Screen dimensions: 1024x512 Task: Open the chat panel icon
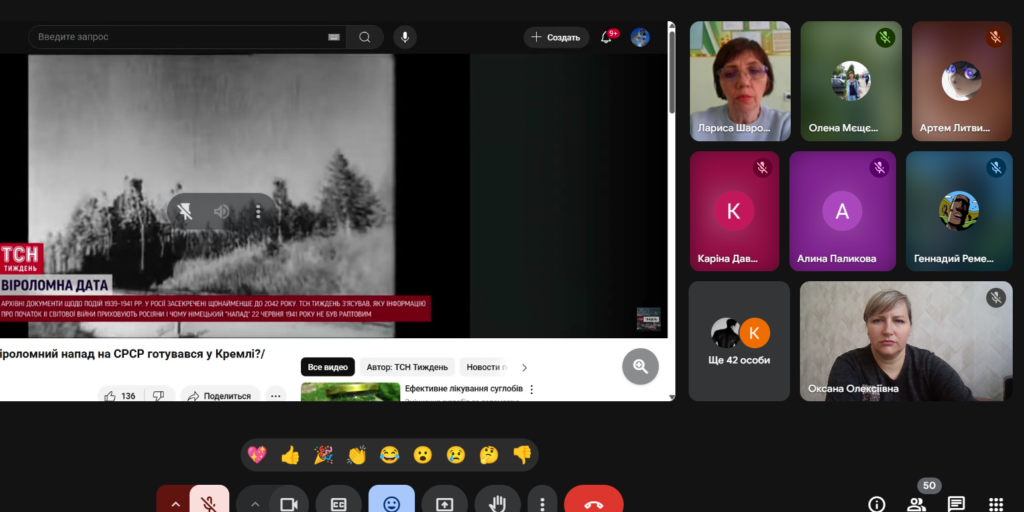pos(956,504)
